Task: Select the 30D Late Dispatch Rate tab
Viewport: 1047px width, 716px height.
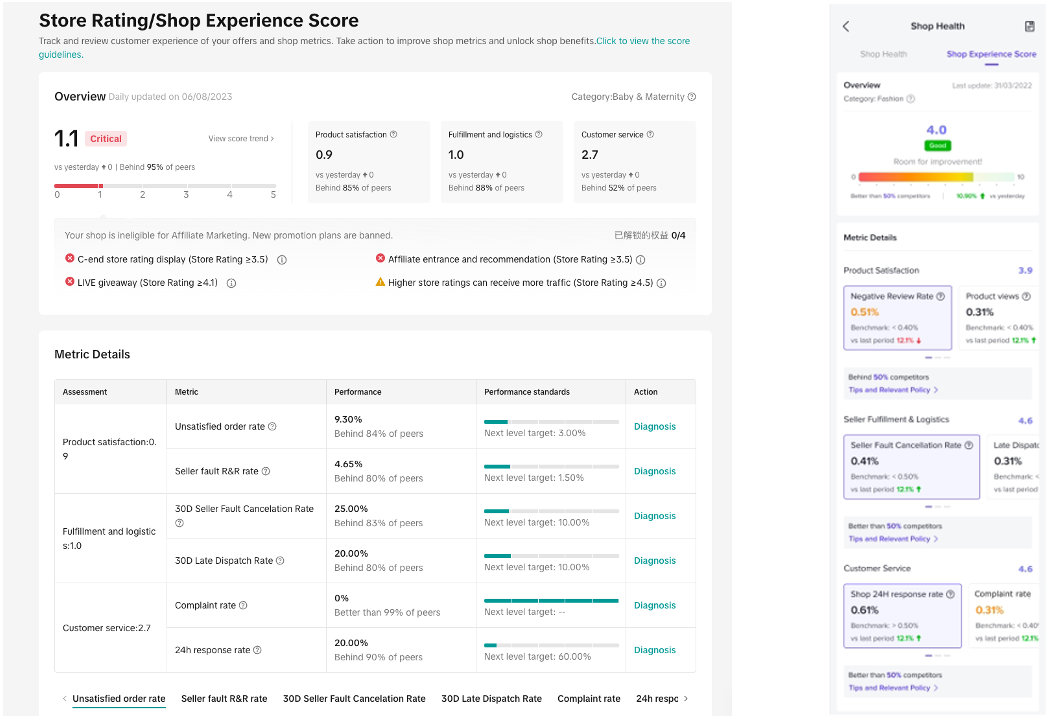Action: (x=491, y=699)
